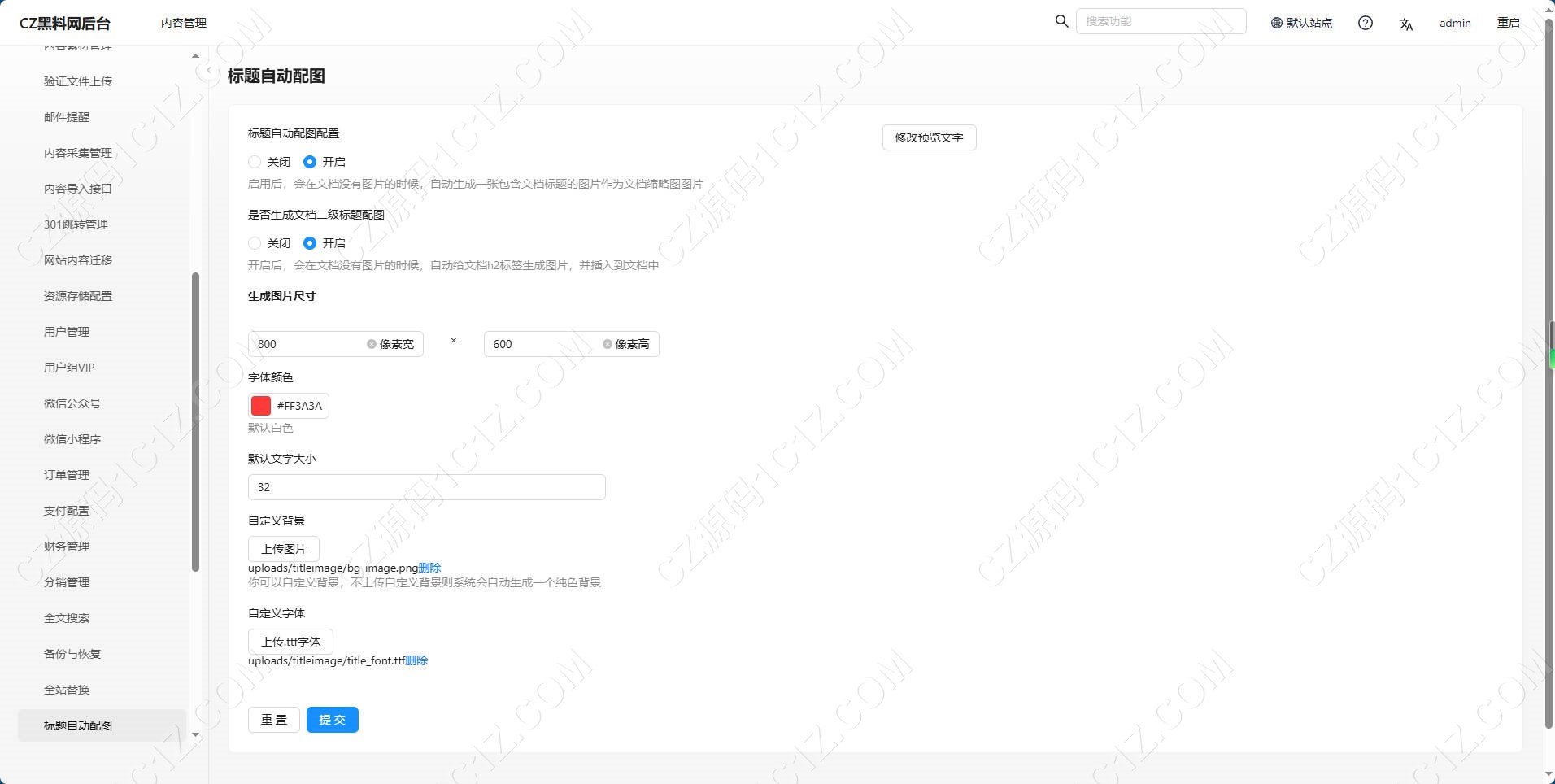Turn off title auto image generation
Viewport: 1555px width, 784px height.
pos(255,162)
